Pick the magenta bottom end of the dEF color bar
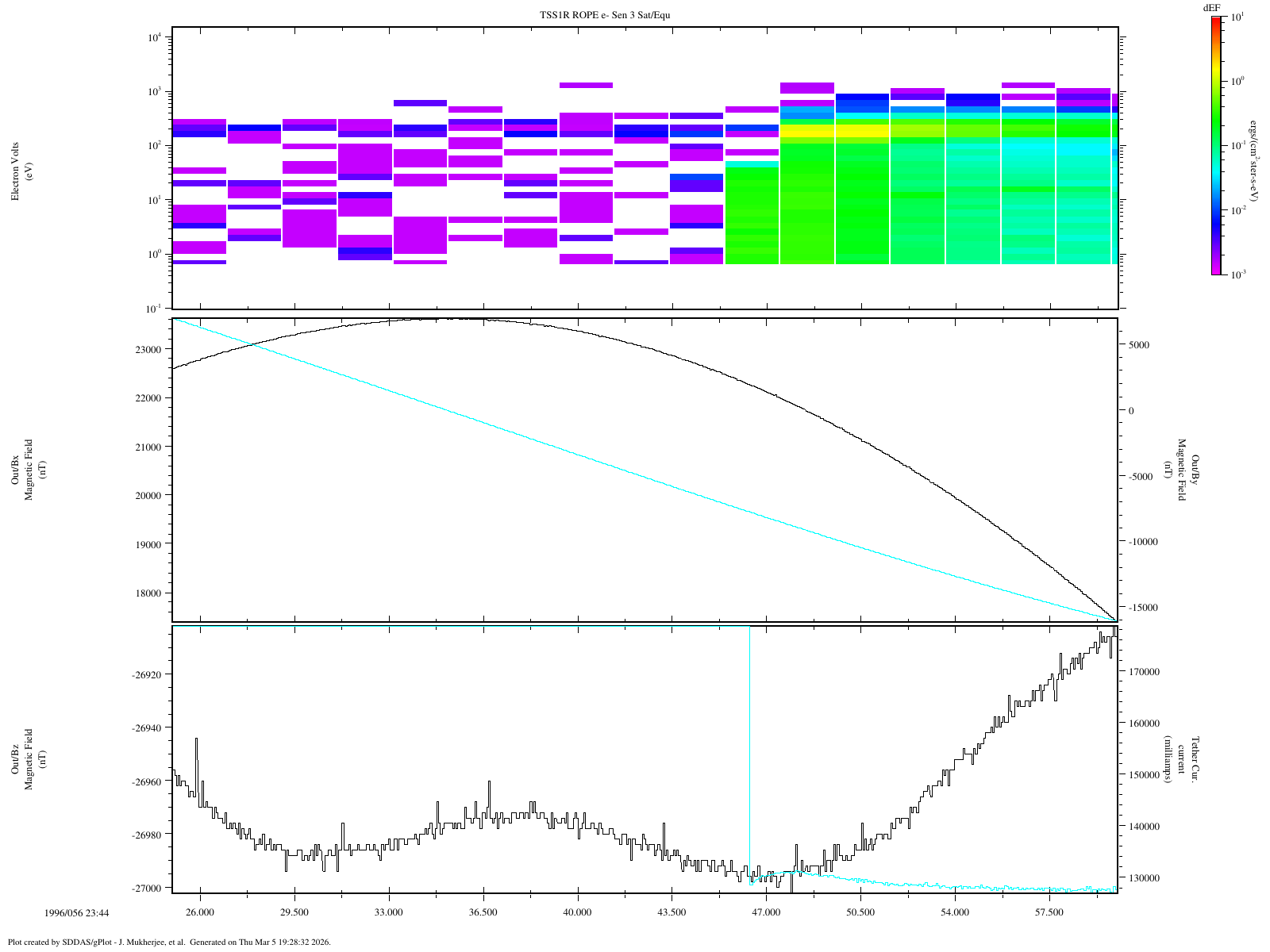1270x952 pixels. tap(1215, 270)
